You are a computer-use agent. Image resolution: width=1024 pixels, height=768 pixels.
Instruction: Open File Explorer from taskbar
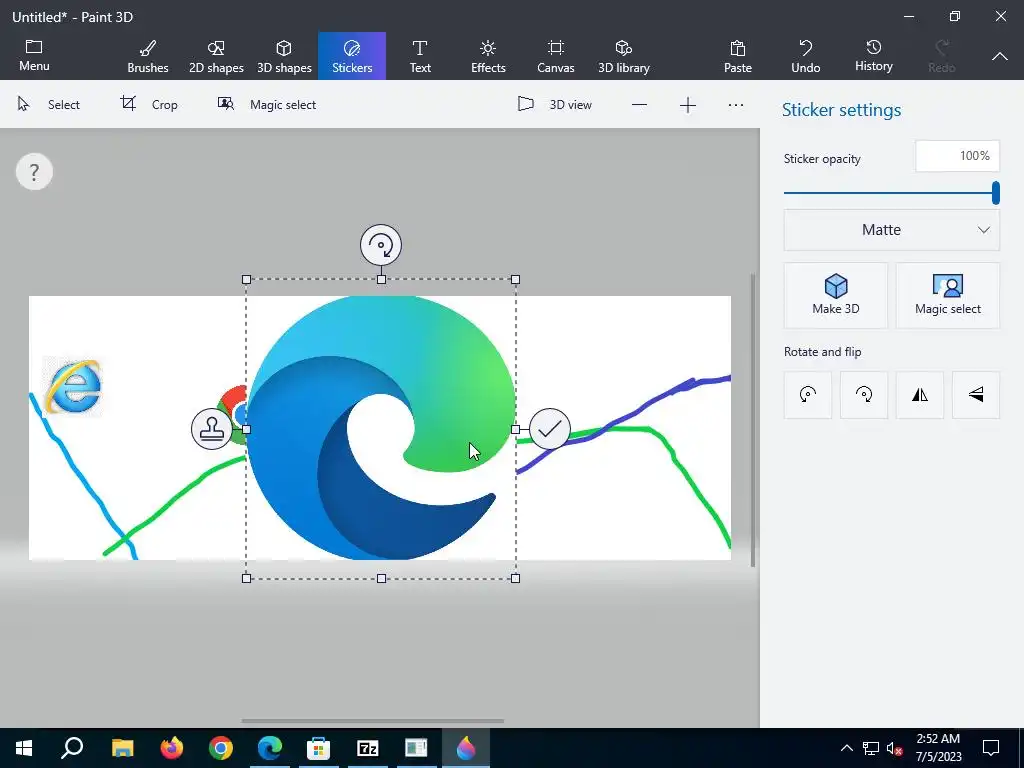122,748
